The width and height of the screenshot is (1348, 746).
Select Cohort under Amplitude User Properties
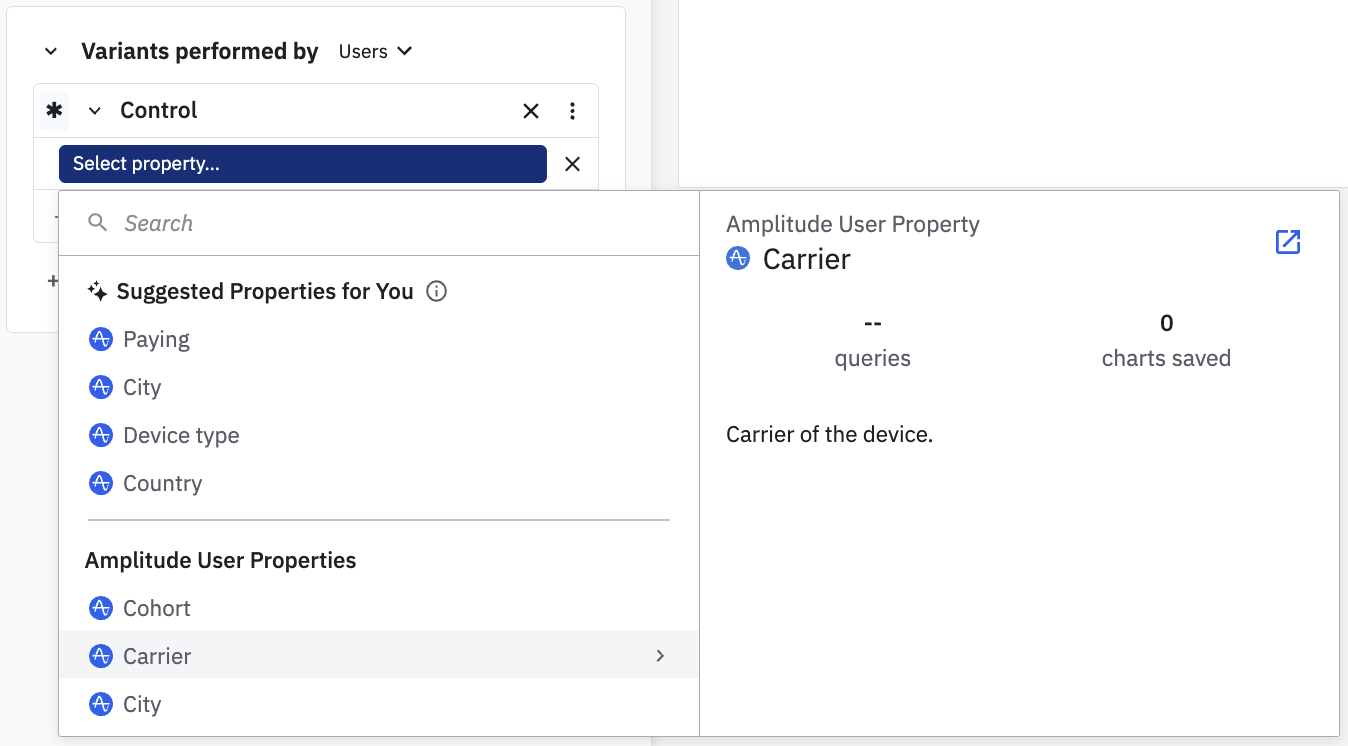coord(156,608)
